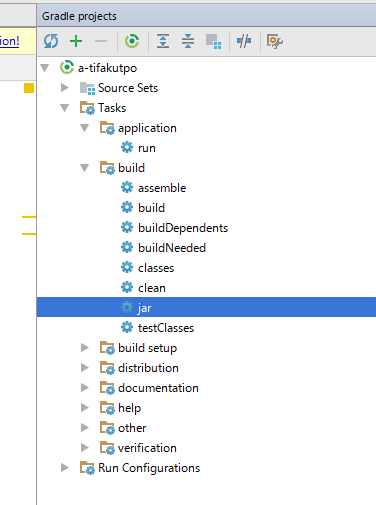376x505 pixels.
Task: Select the buildDependents task
Action: click(183, 228)
